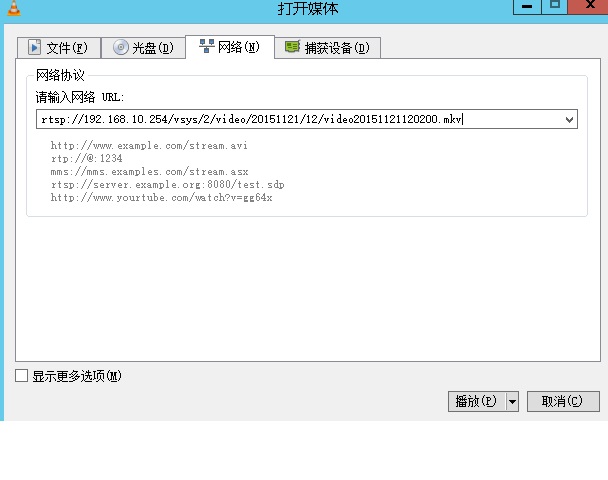Click example text rtsp://server.example.org:8080/test.sdp
The image size is (608, 480).
pos(168,185)
